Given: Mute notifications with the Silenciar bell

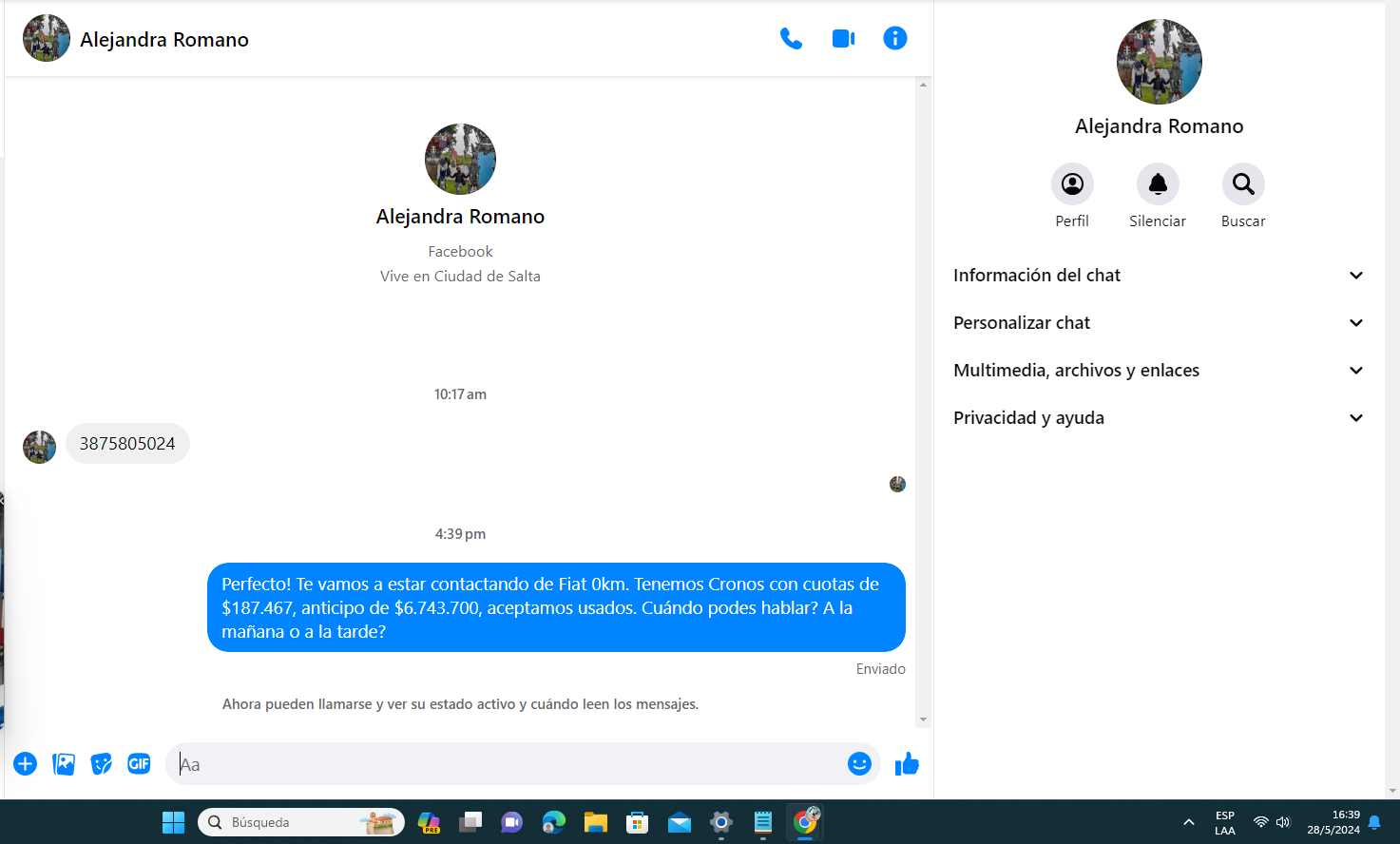Looking at the screenshot, I should (1158, 184).
